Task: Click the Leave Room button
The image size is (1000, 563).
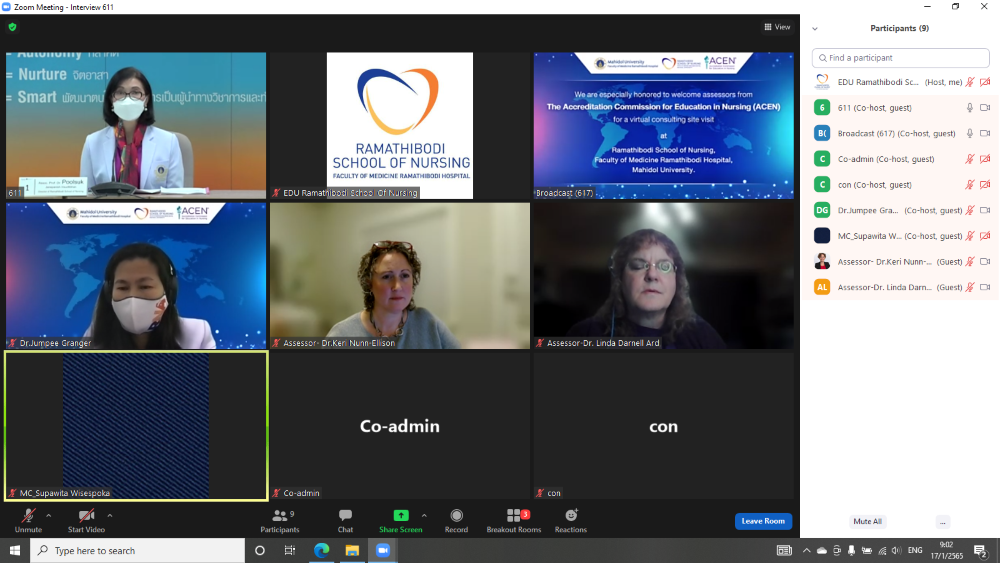Action: (x=763, y=521)
